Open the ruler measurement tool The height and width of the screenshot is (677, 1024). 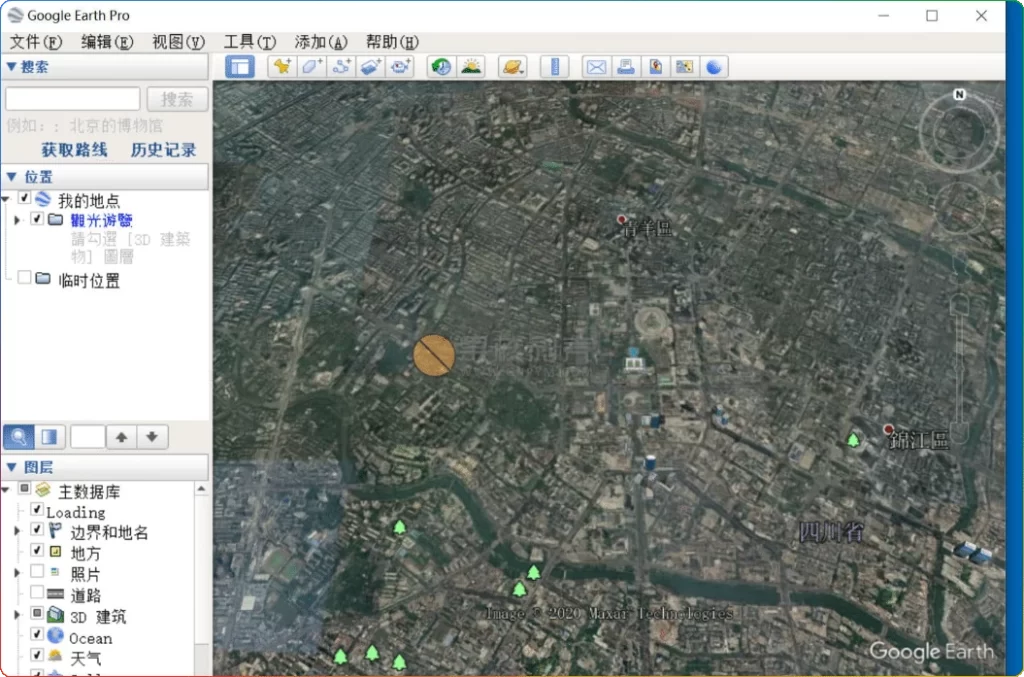point(554,66)
